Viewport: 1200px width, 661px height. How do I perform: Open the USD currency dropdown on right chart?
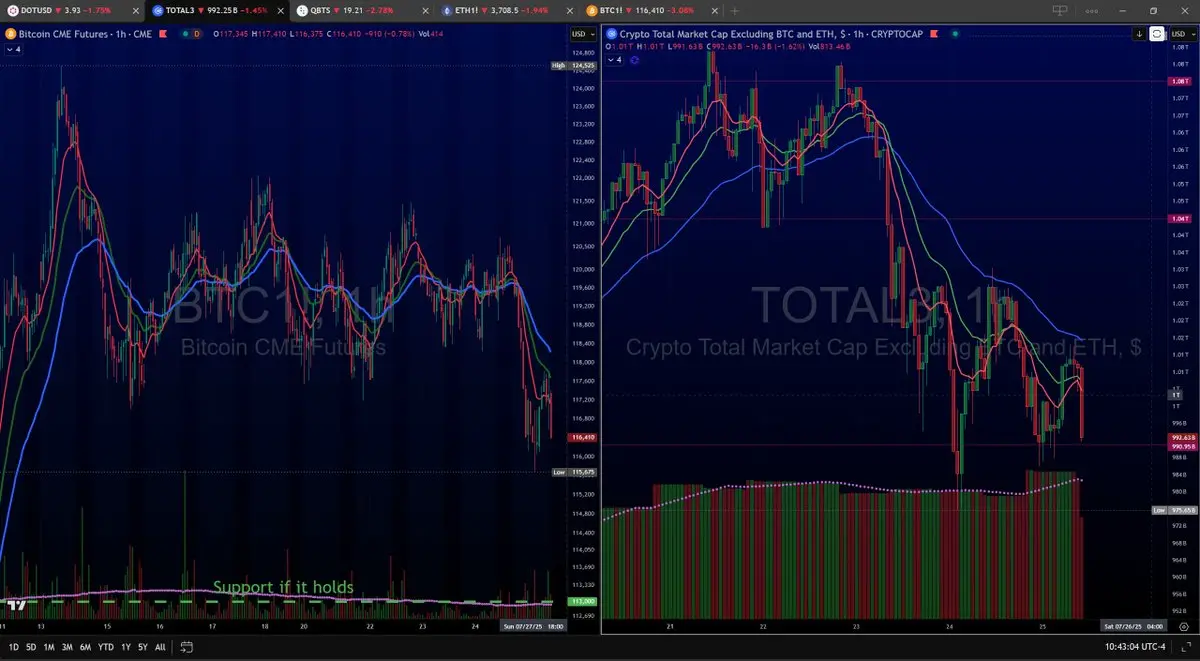pos(1184,34)
